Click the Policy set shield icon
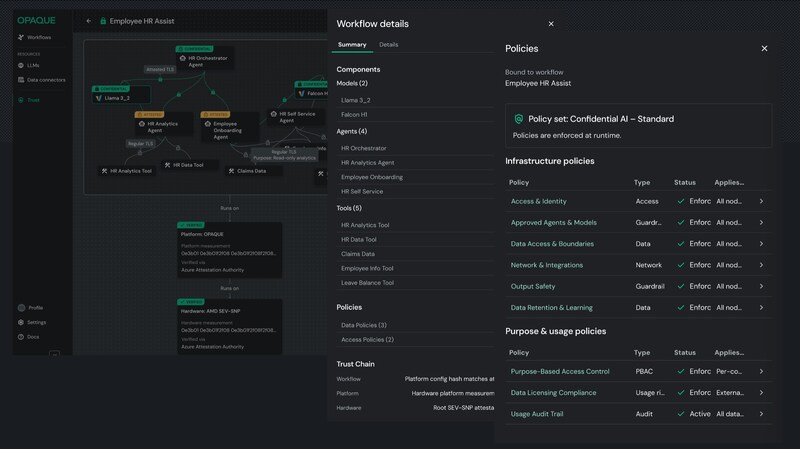 coord(518,119)
